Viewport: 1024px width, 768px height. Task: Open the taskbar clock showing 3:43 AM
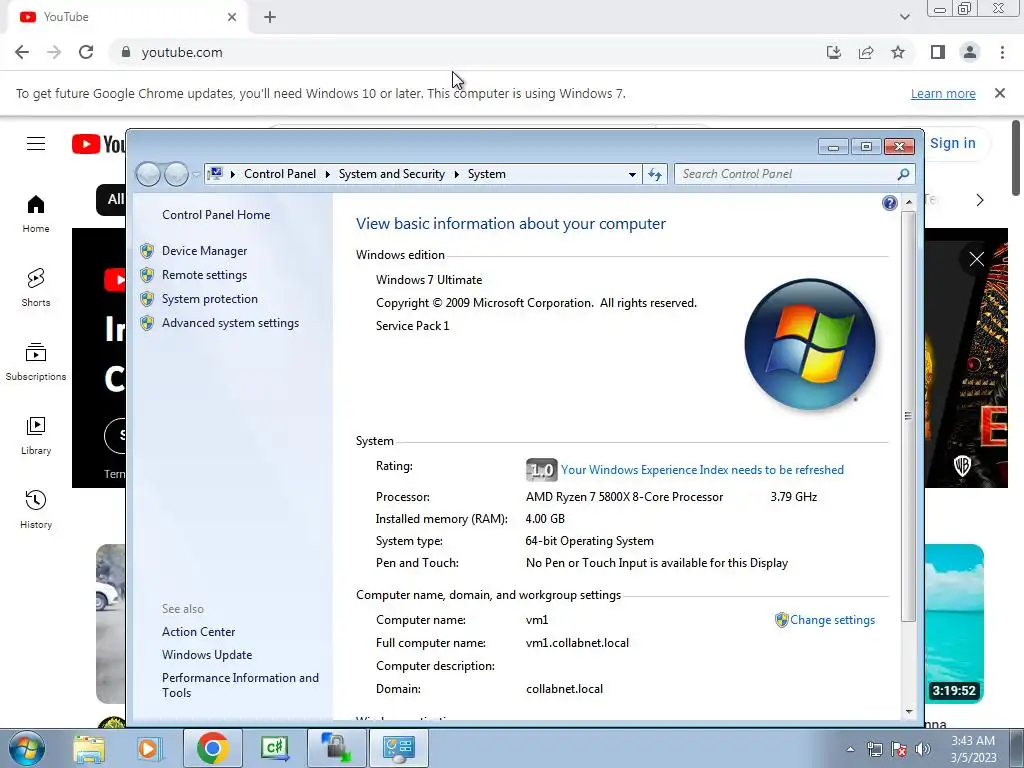click(973, 749)
